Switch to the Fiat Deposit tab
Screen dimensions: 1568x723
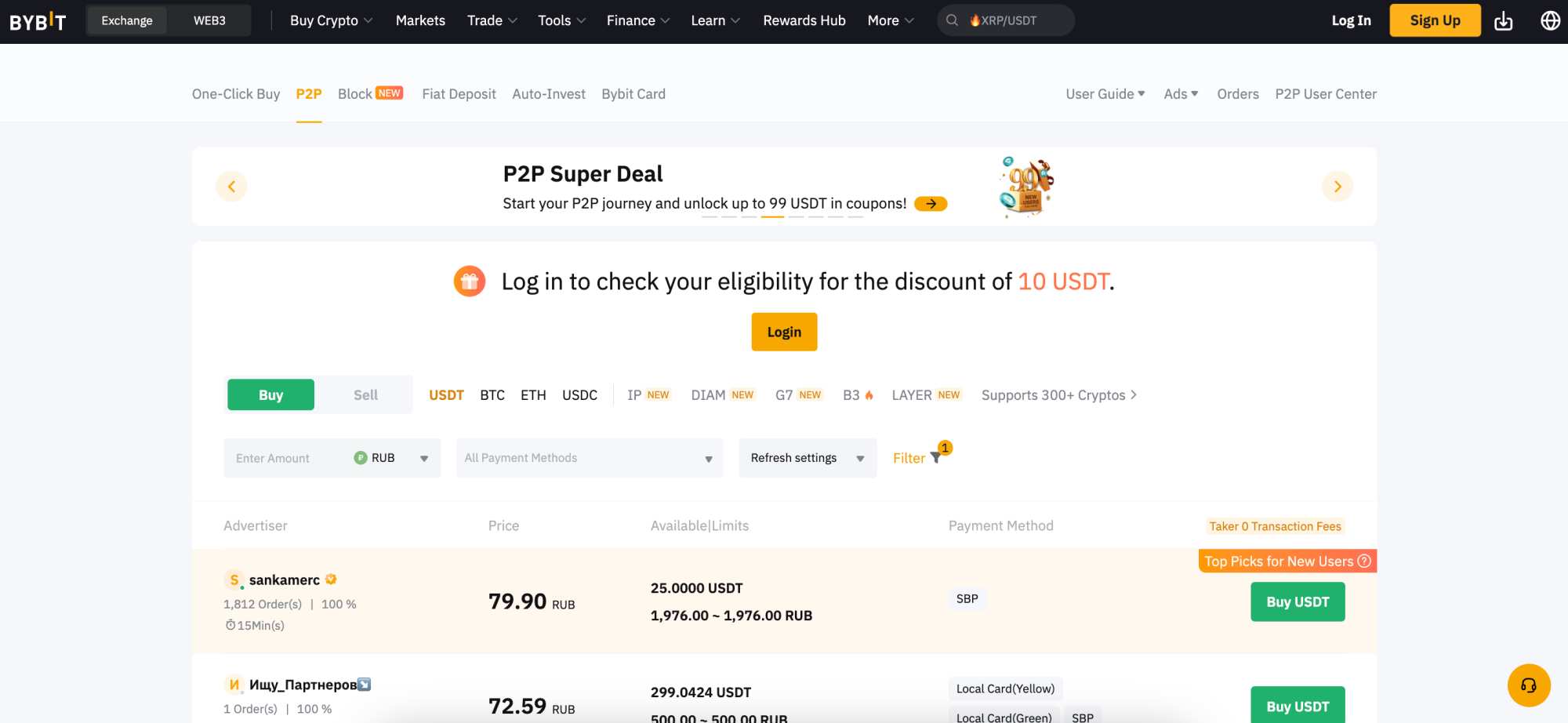(458, 93)
